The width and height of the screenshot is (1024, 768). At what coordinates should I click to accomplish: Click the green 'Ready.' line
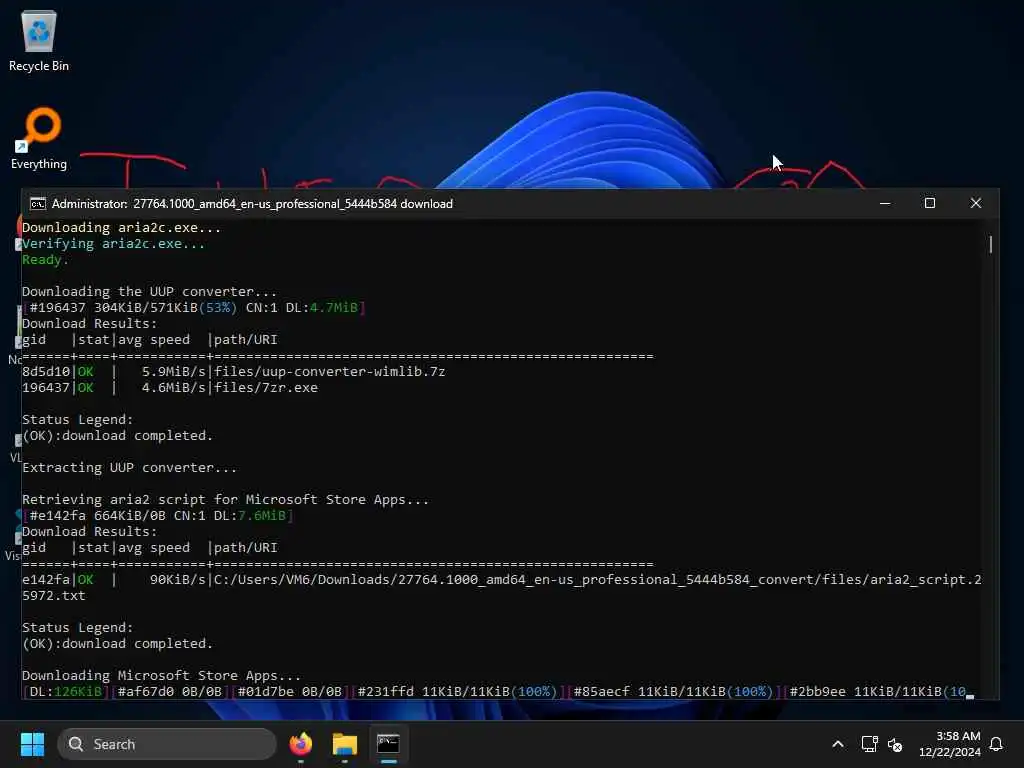tap(45, 259)
